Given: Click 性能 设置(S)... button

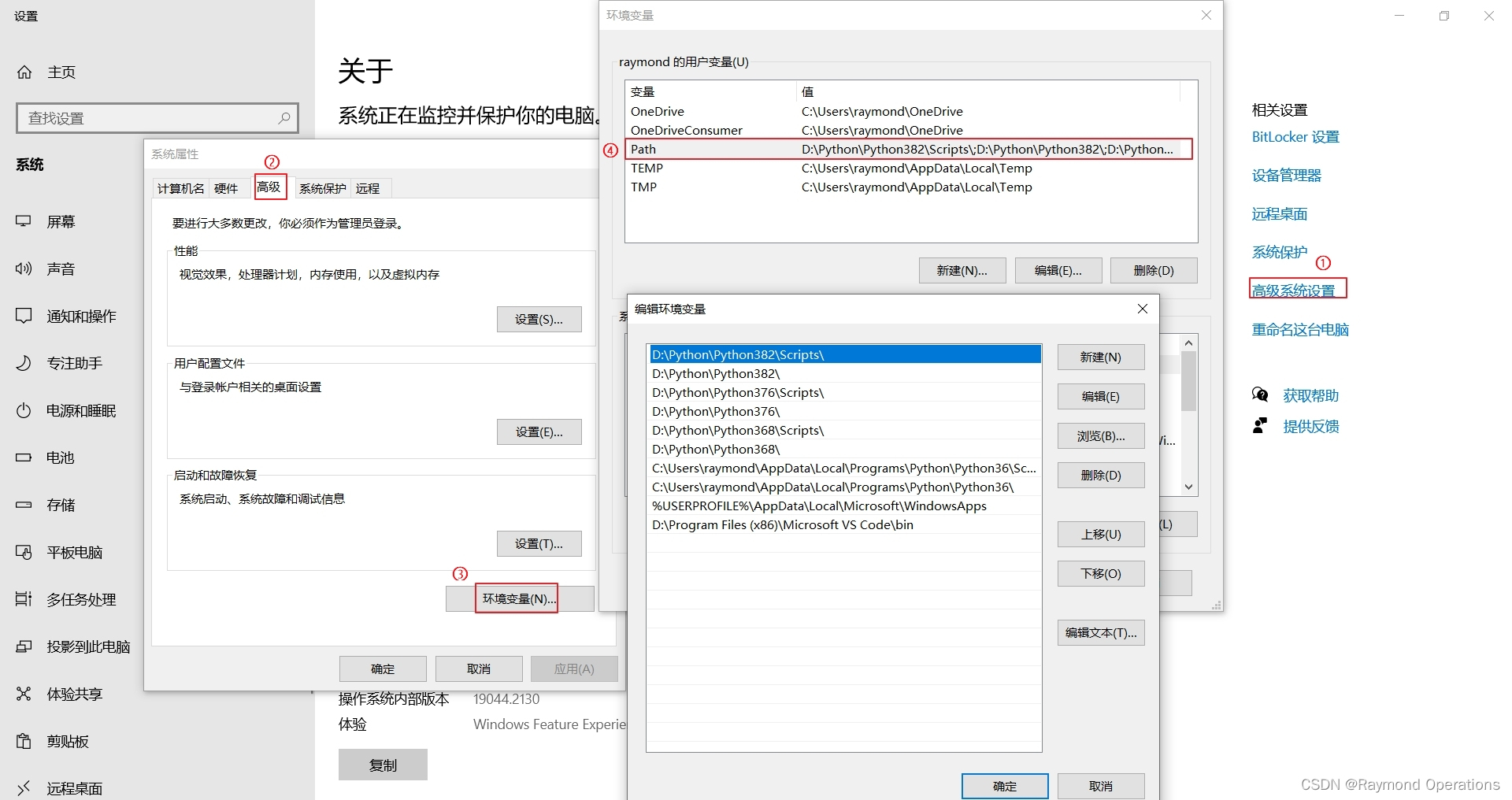Looking at the screenshot, I should point(539,319).
